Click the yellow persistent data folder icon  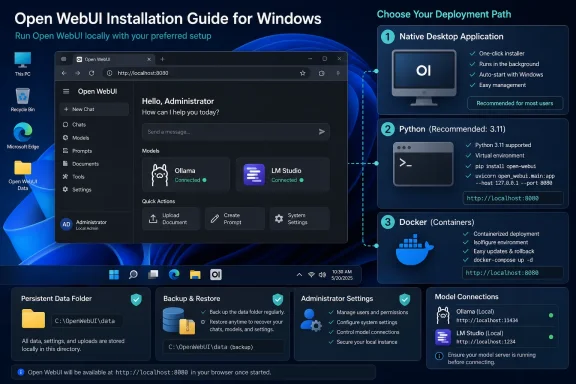(x=33, y=318)
